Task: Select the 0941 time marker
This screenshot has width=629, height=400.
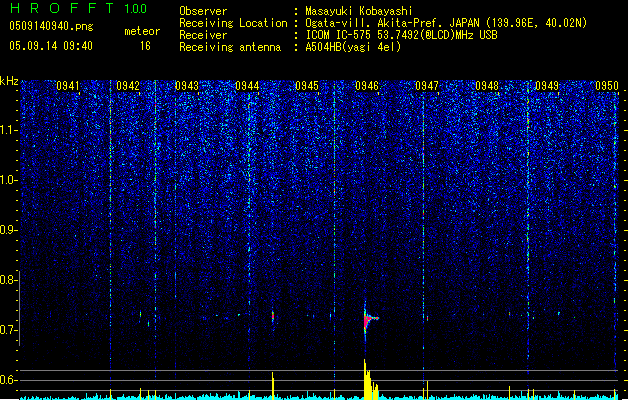Action: [x=68, y=87]
